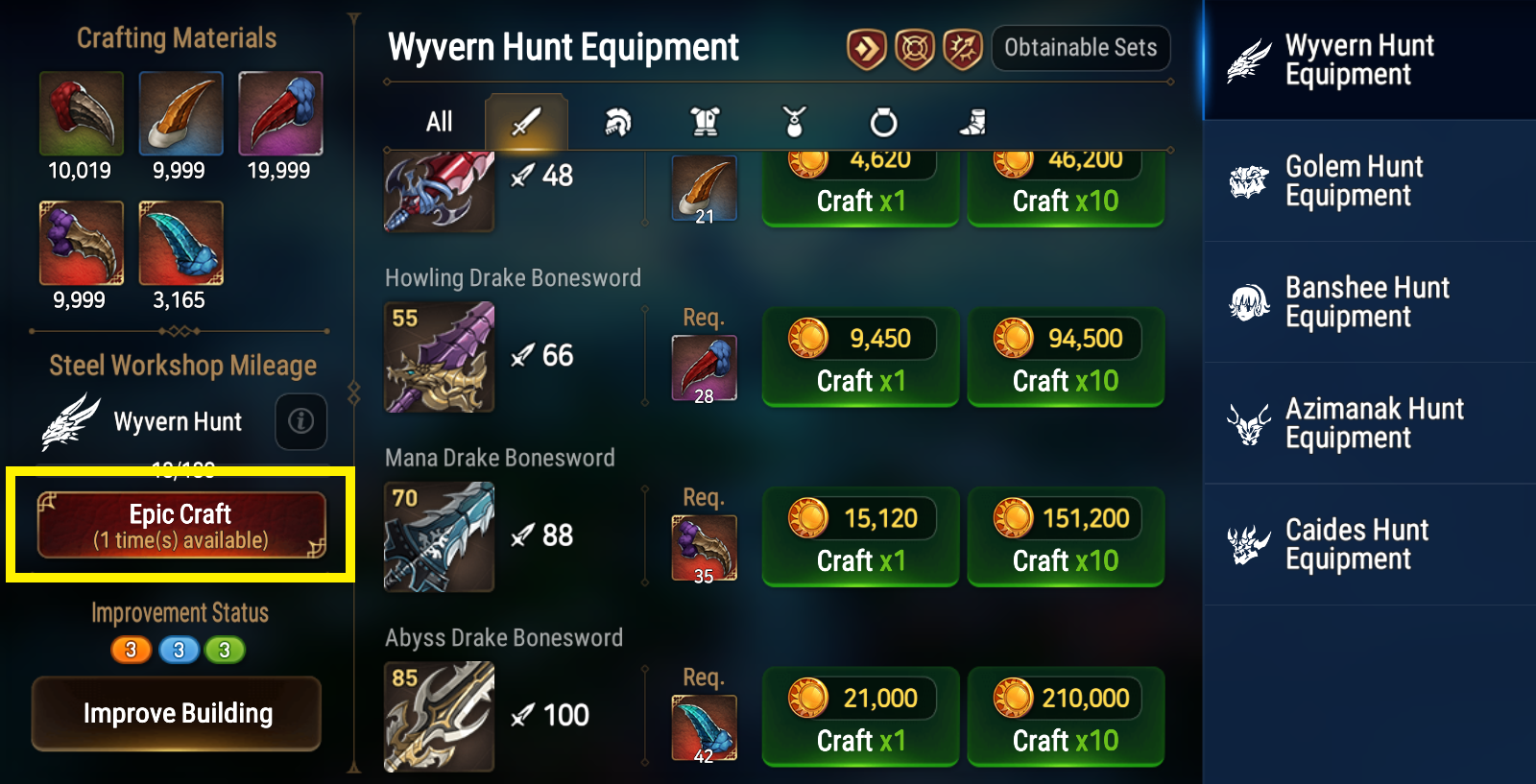Open Golem Hunt Equipment category

pos(1370,180)
